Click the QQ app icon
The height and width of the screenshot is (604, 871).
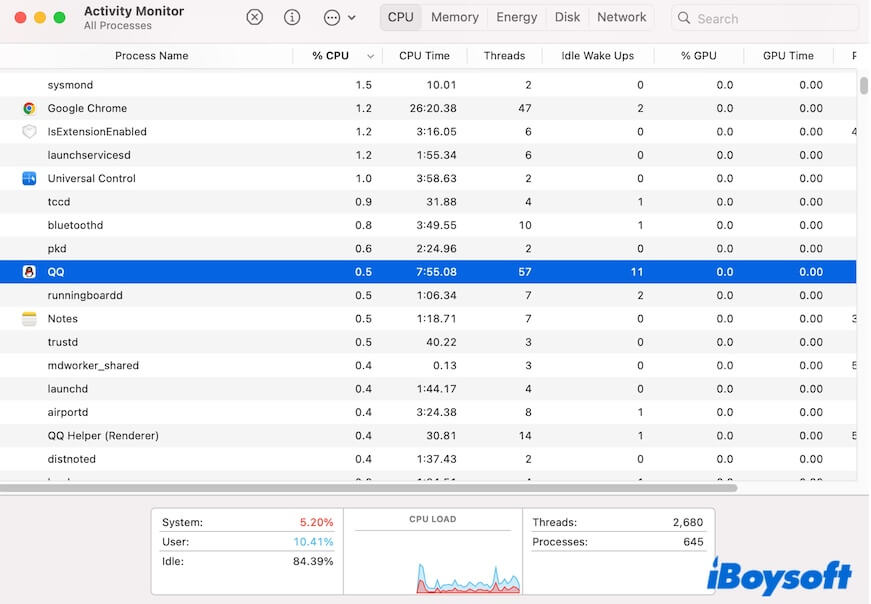pyautogui.click(x=27, y=271)
